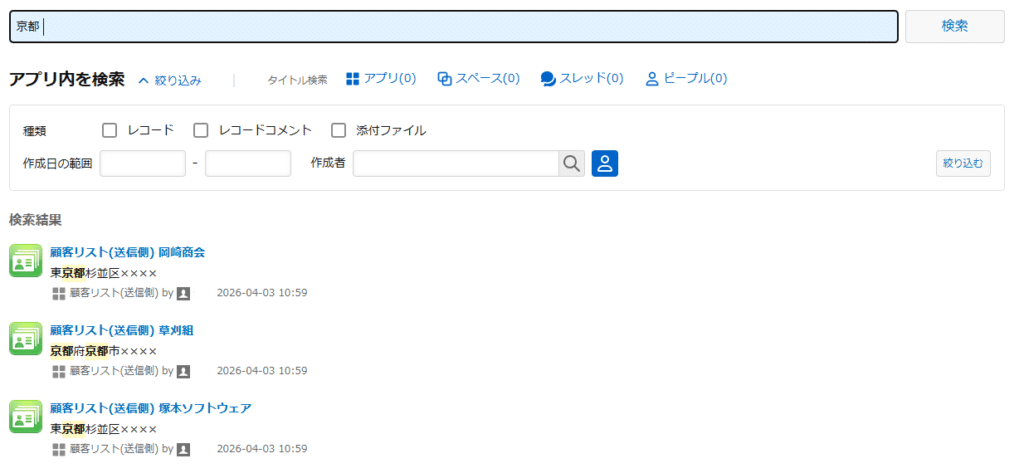Click the magnifier icon in 作成者 field
The height and width of the screenshot is (473, 1024).
coord(571,163)
